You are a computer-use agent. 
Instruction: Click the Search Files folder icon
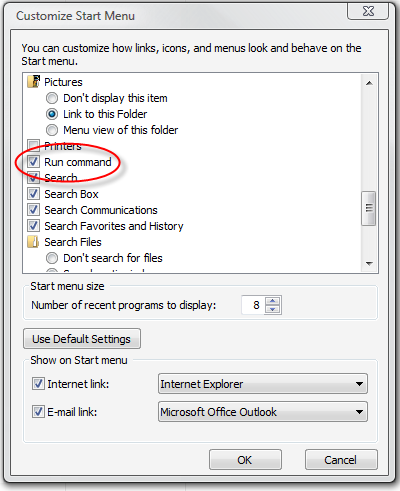coord(33,242)
